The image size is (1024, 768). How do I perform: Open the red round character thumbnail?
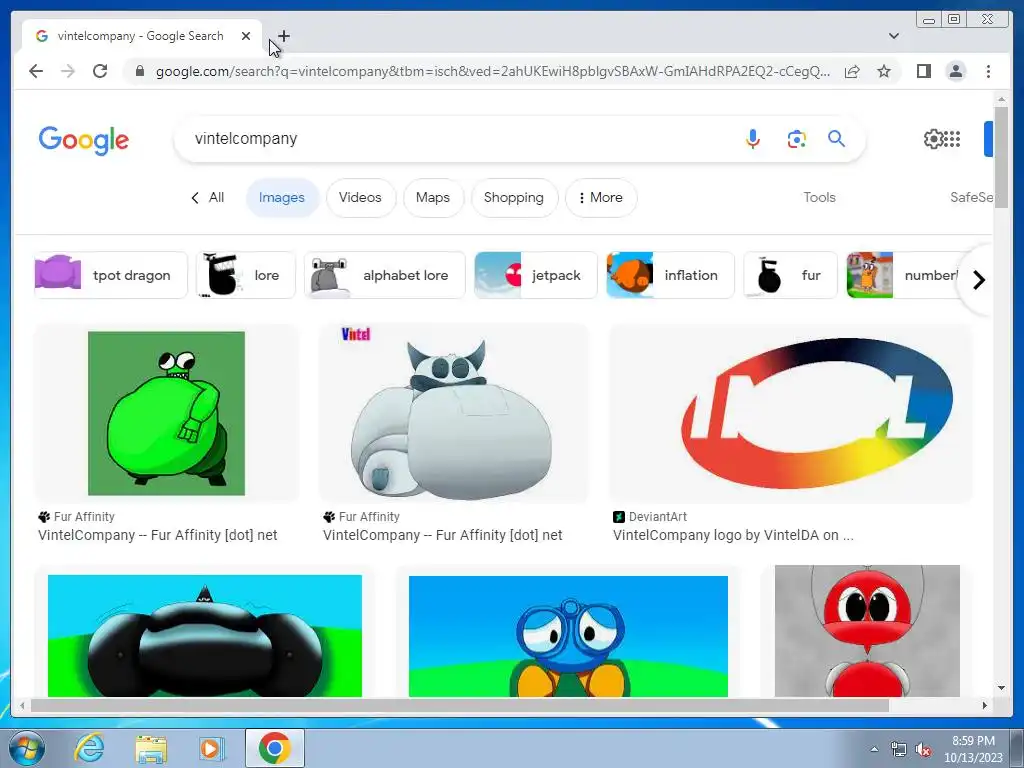pos(867,631)
